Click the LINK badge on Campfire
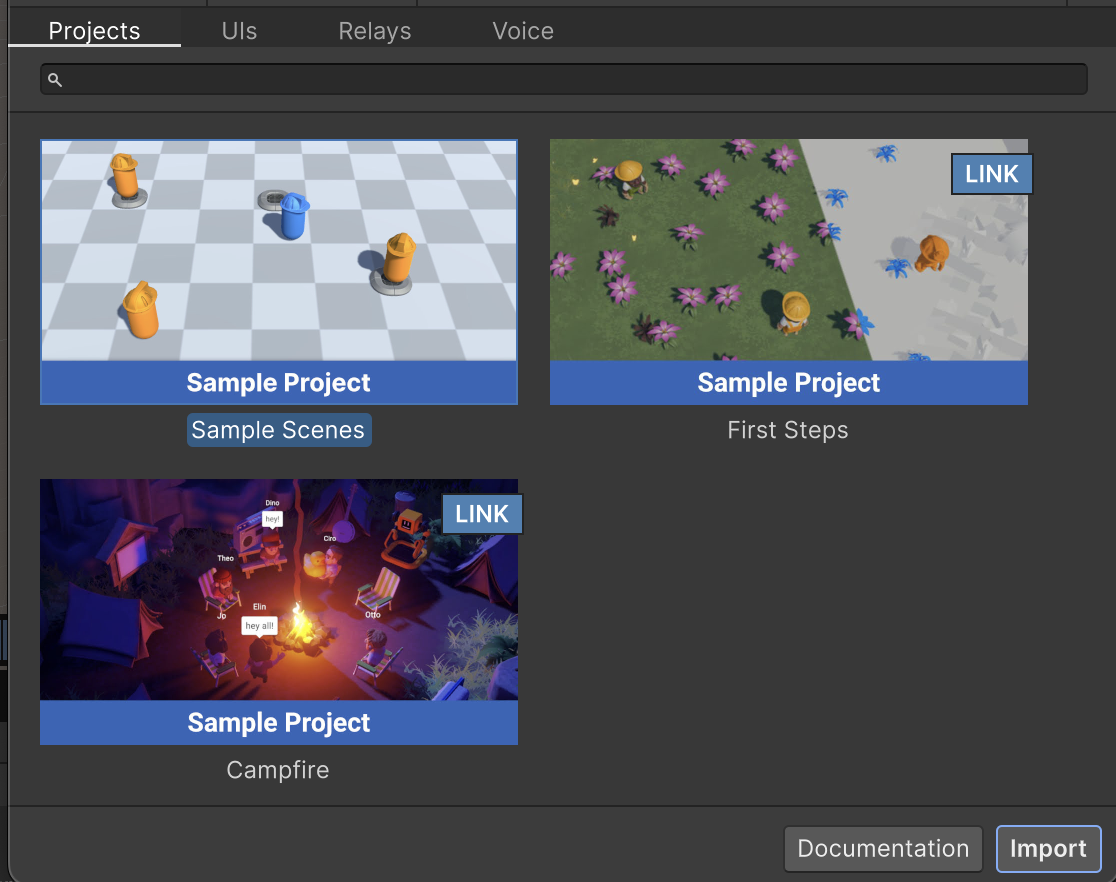The image size is (1116, 882). (x=482, y=514)
